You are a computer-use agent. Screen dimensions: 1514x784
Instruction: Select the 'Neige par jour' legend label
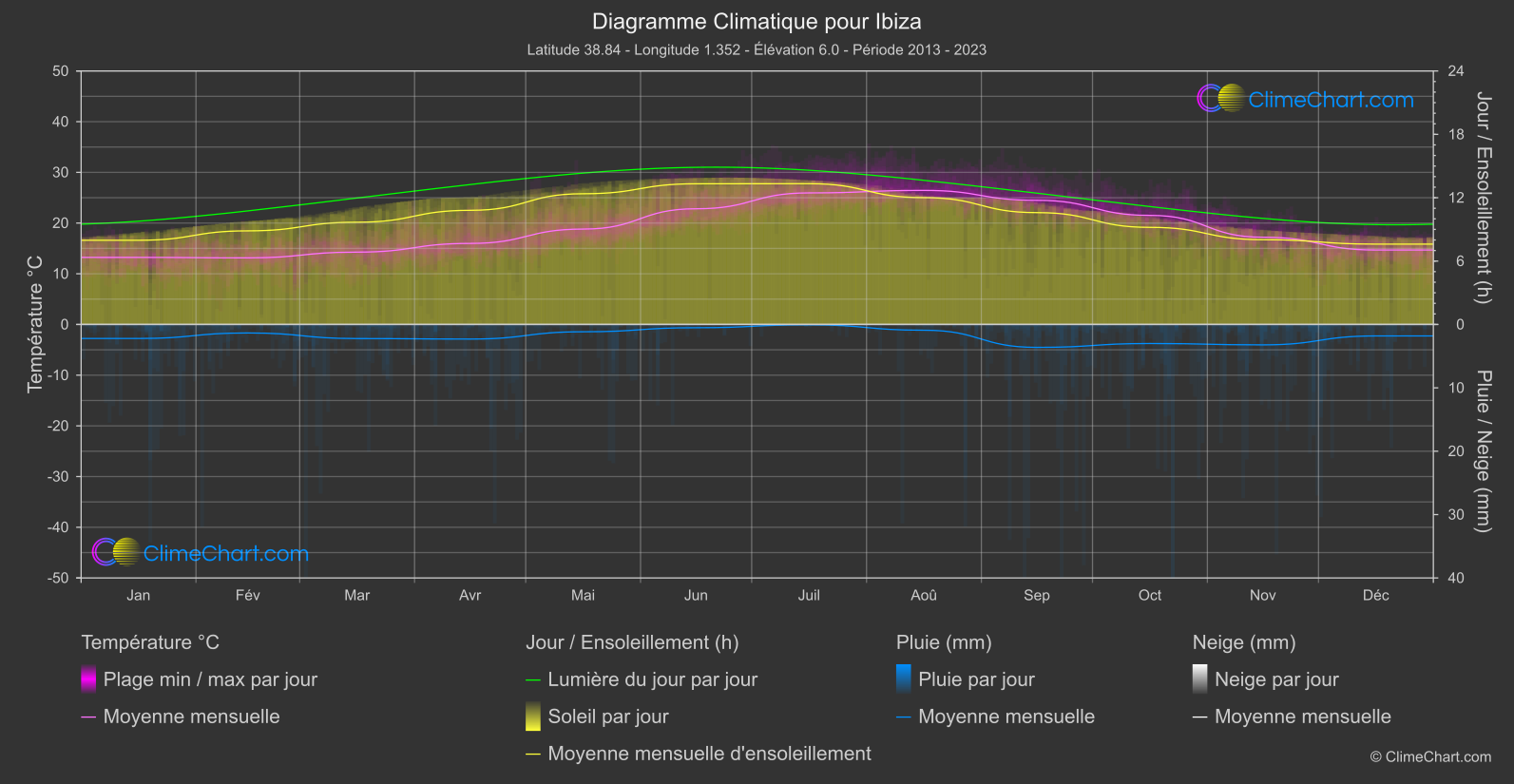pyautogui.click(x=1276, y=679)
